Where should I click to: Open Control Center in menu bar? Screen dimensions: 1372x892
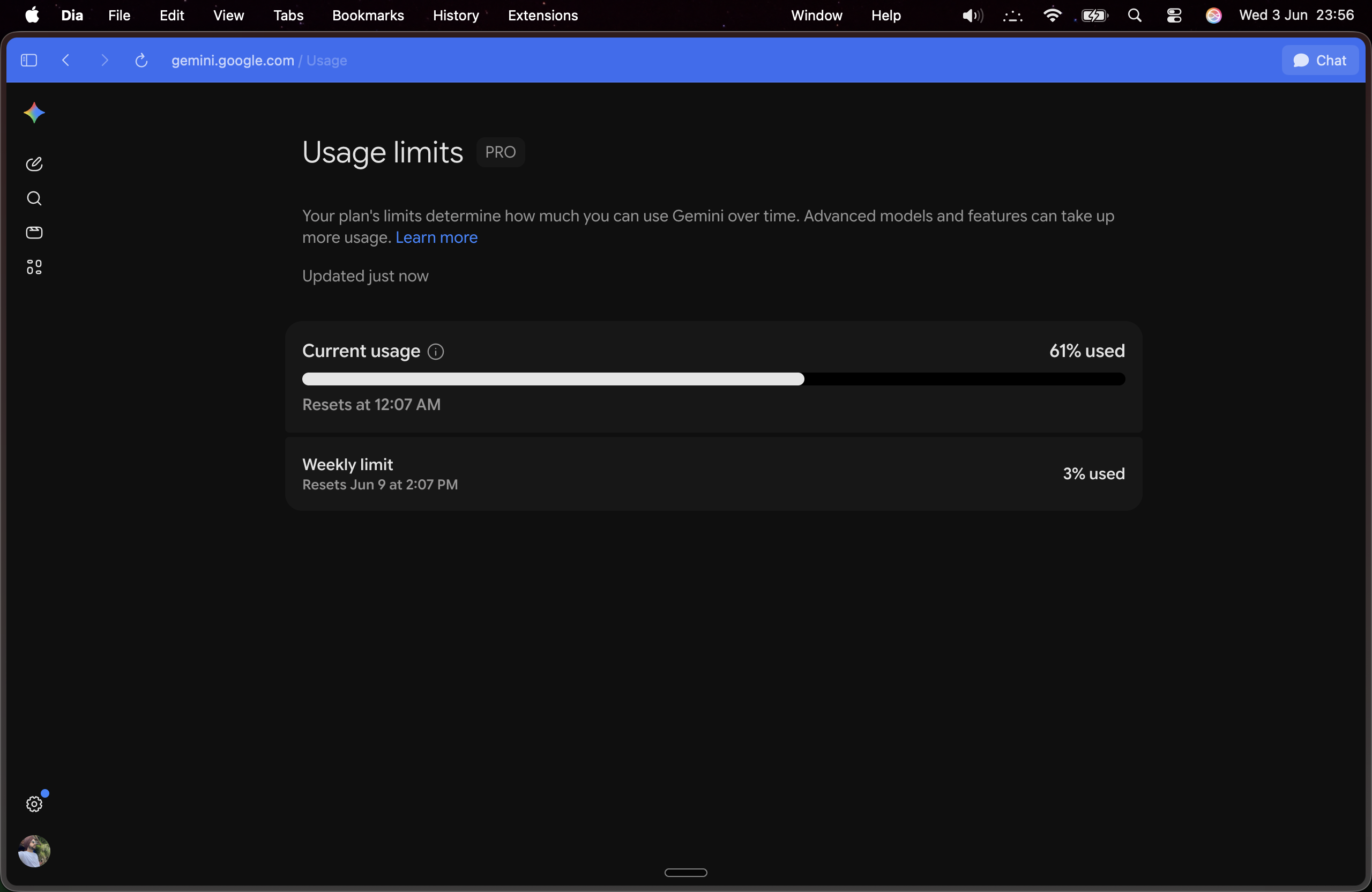pyautogui.click(x=1174, y=16)
